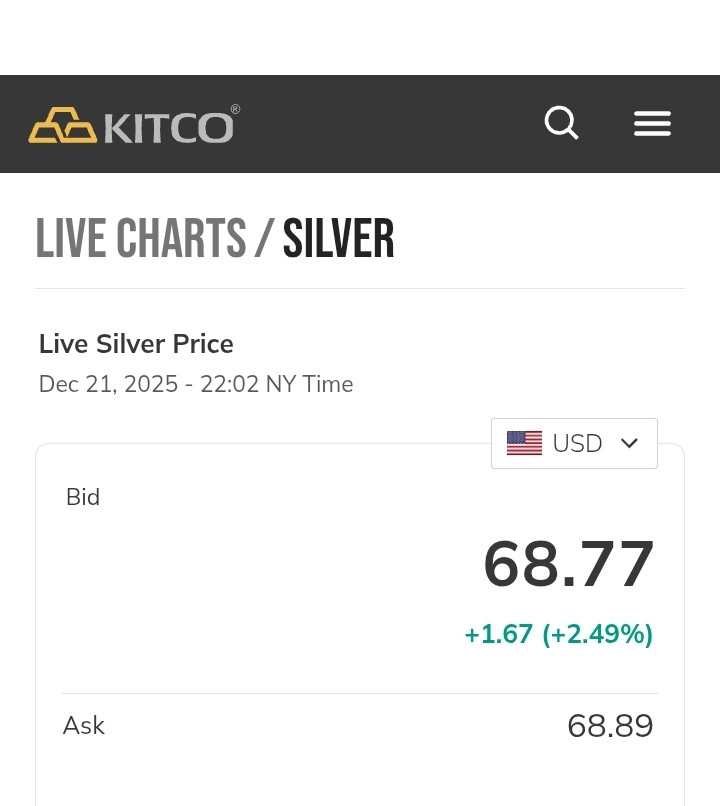Open the hamburger navigation menu
The width and height of the screenshot is (720, 806).
click(x=652, y=124)
